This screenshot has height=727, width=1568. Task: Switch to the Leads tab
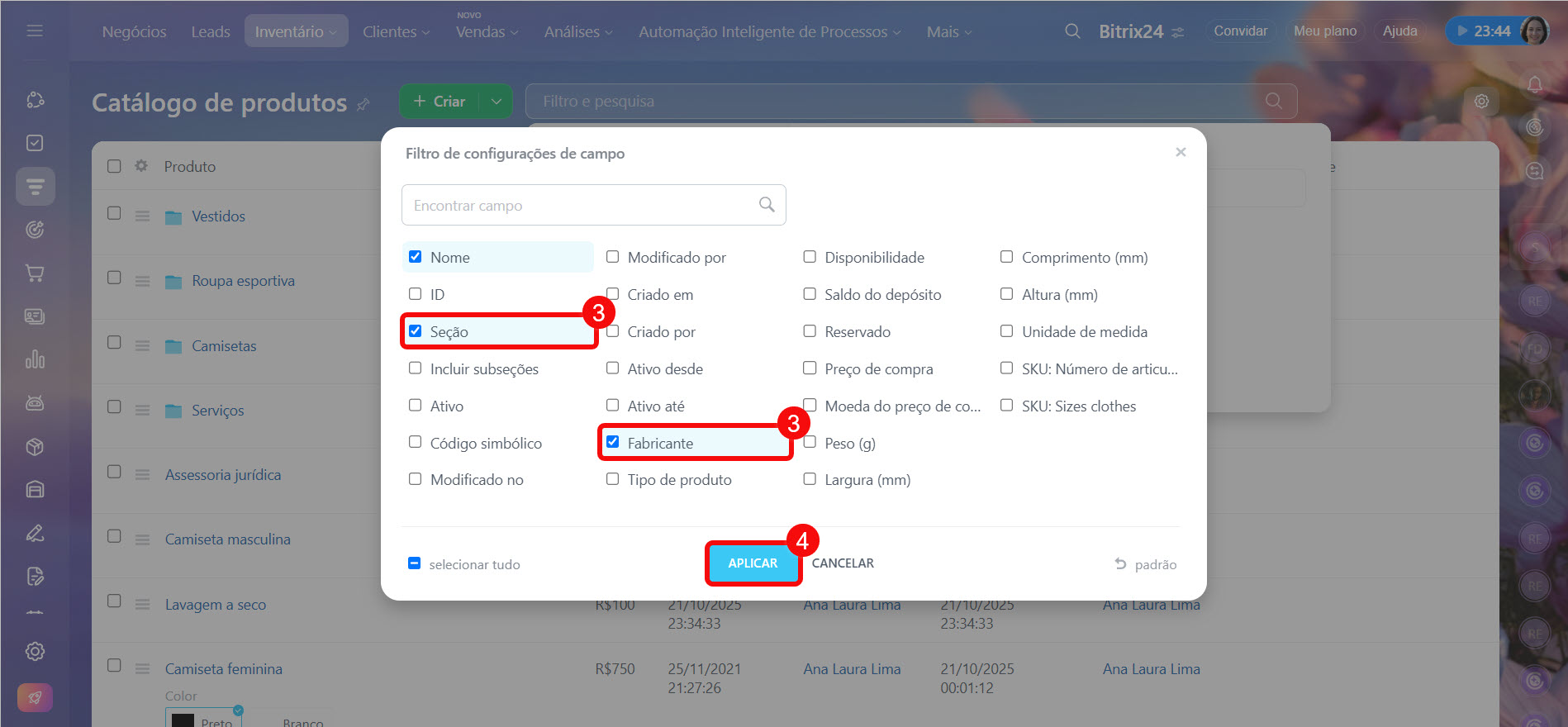(210, 31)
